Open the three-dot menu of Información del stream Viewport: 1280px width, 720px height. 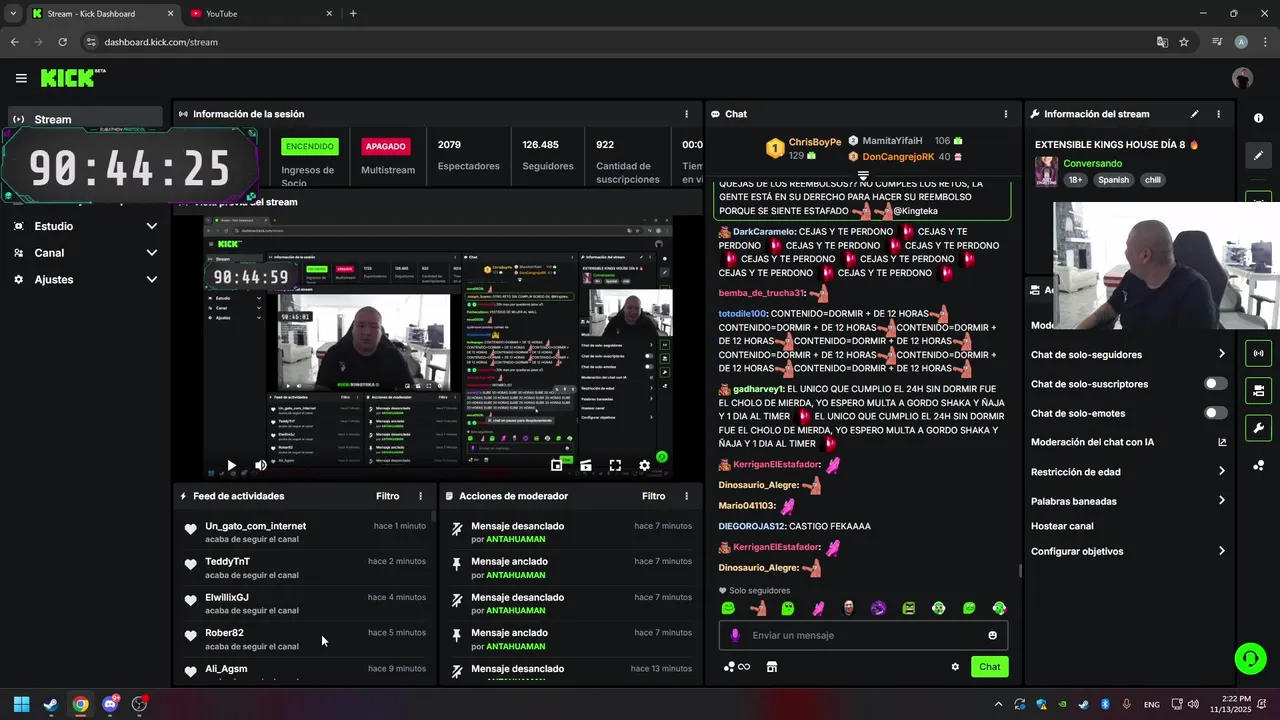[1218, 114]
